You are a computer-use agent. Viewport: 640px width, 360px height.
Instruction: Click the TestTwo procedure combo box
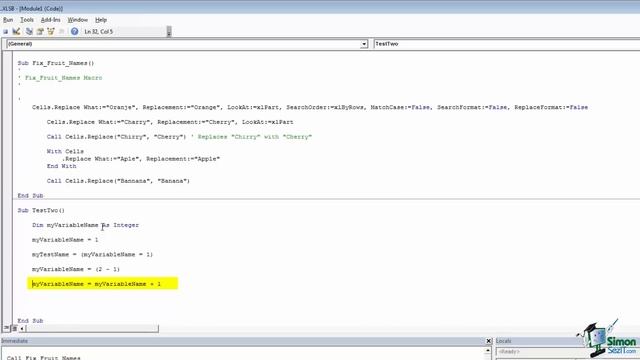[x=506, y=44]
